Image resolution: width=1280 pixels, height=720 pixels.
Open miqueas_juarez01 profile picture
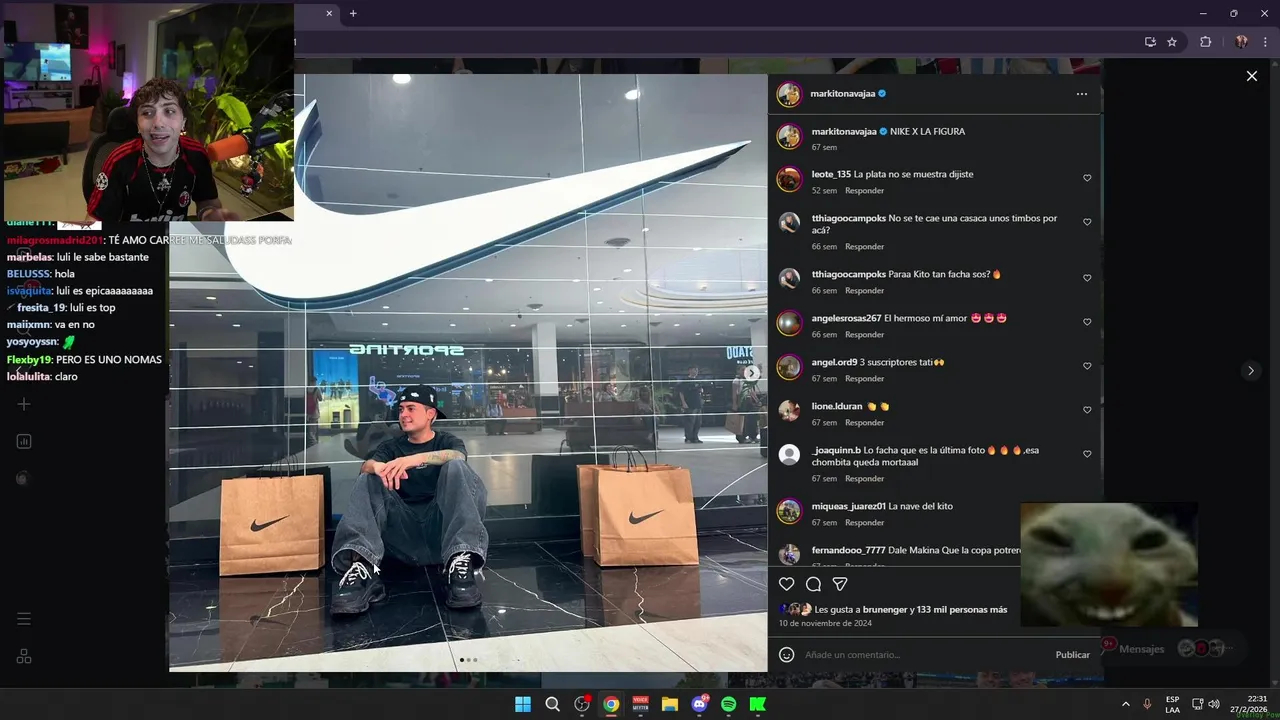[789, 511]
